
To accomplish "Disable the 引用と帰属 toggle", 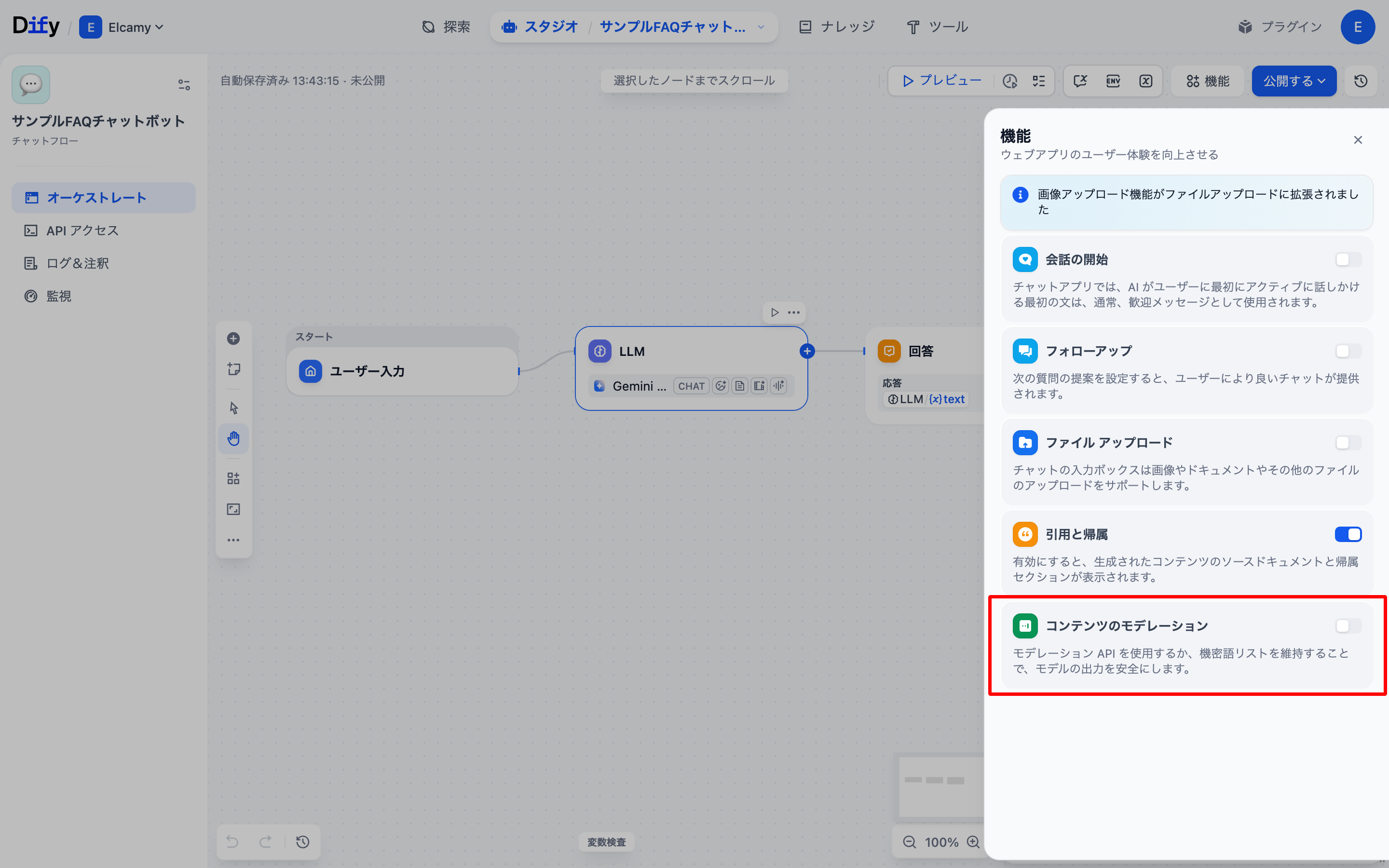I will 1347,534.
